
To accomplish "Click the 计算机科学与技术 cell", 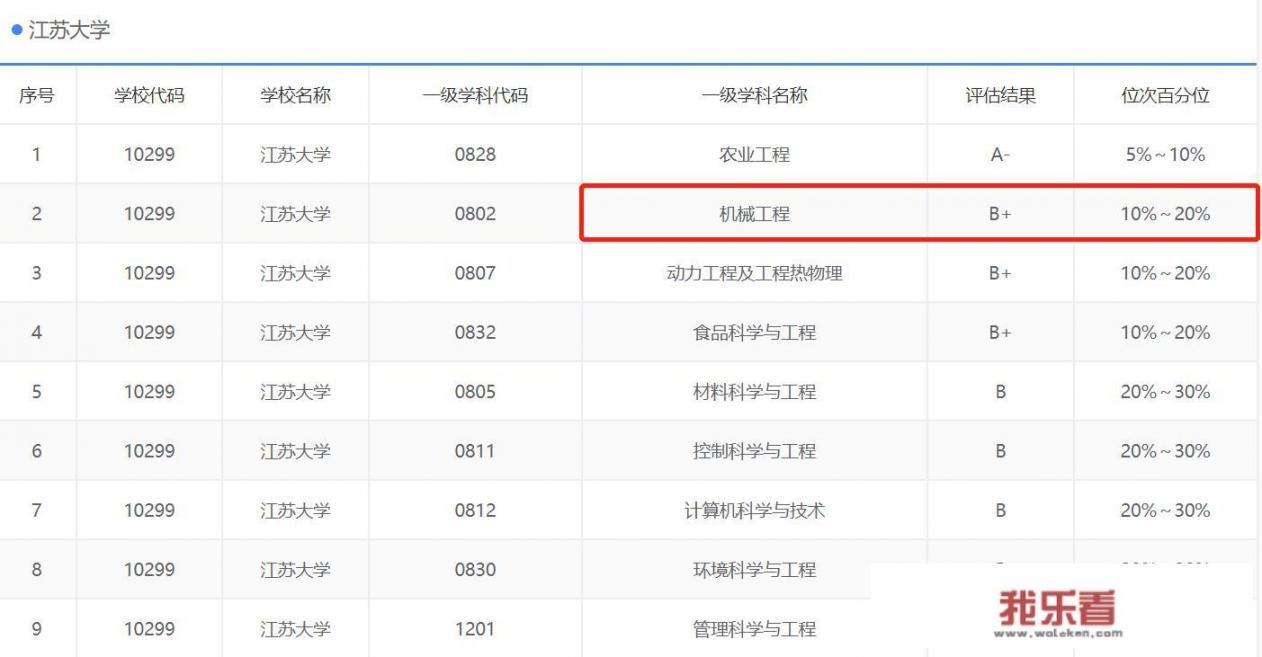I will click(755, 510).
